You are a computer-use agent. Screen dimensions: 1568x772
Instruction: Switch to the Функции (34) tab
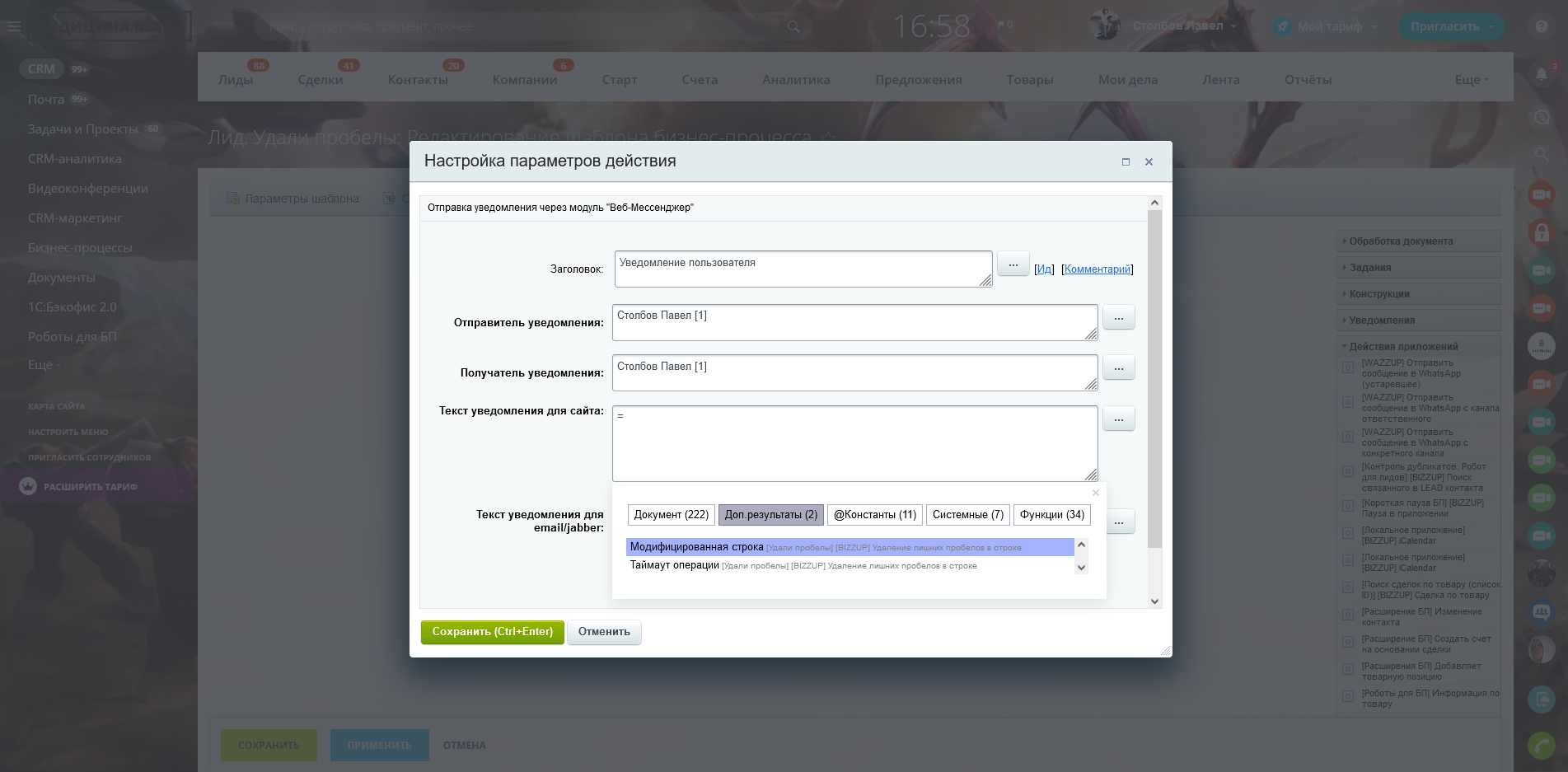1052,515
